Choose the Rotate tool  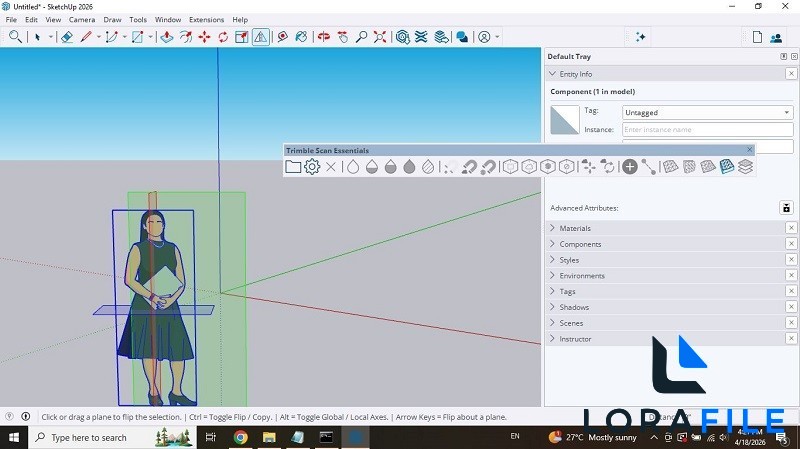[x=223, y=37]
